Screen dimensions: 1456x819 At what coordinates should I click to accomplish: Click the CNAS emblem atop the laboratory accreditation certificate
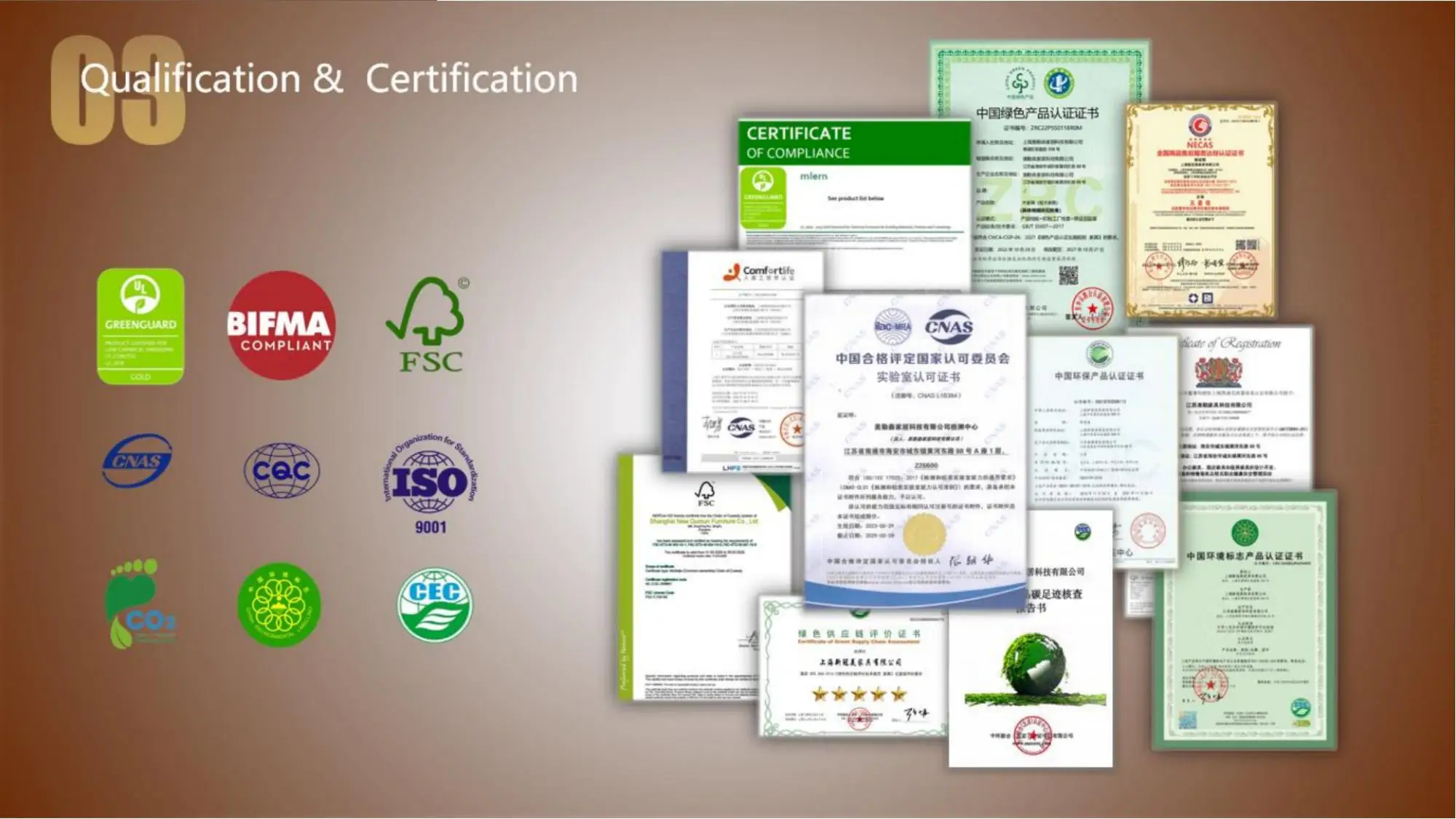(949, 327)
